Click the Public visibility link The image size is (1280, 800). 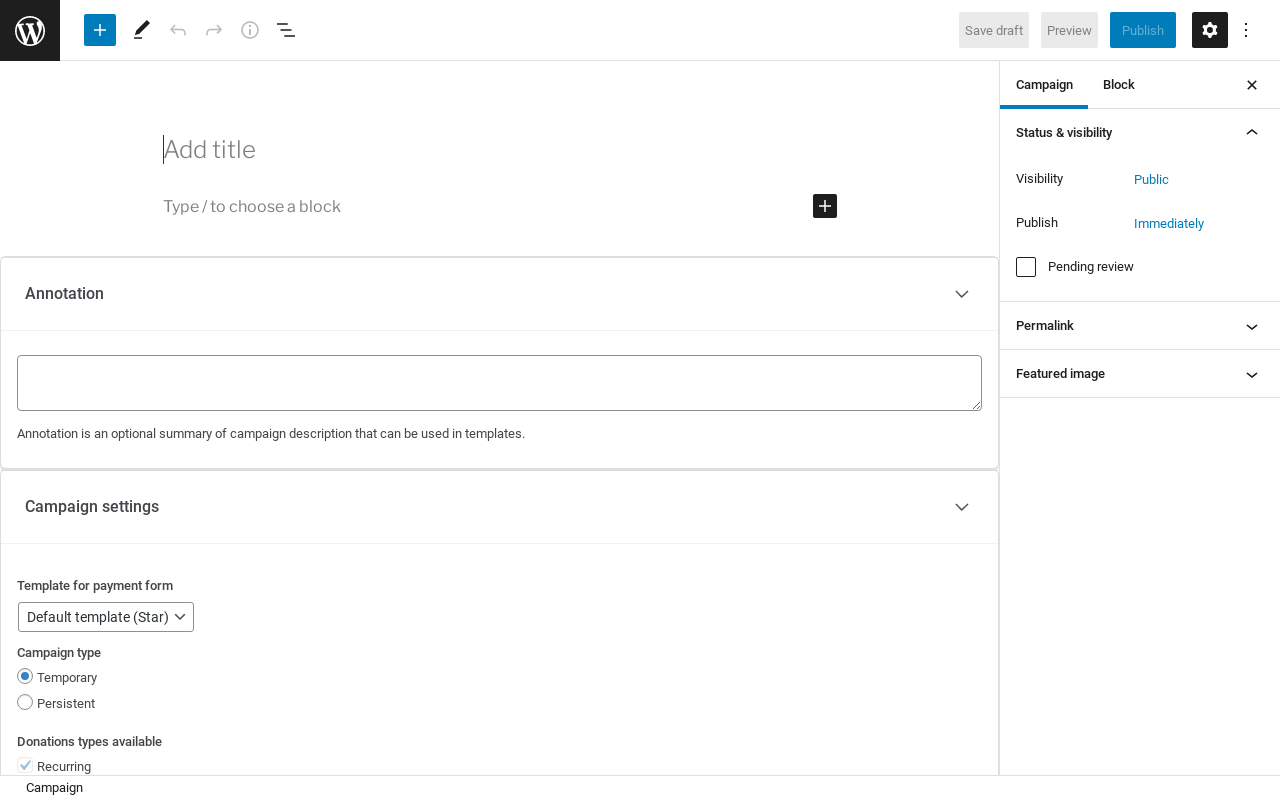coord(1151,180)
